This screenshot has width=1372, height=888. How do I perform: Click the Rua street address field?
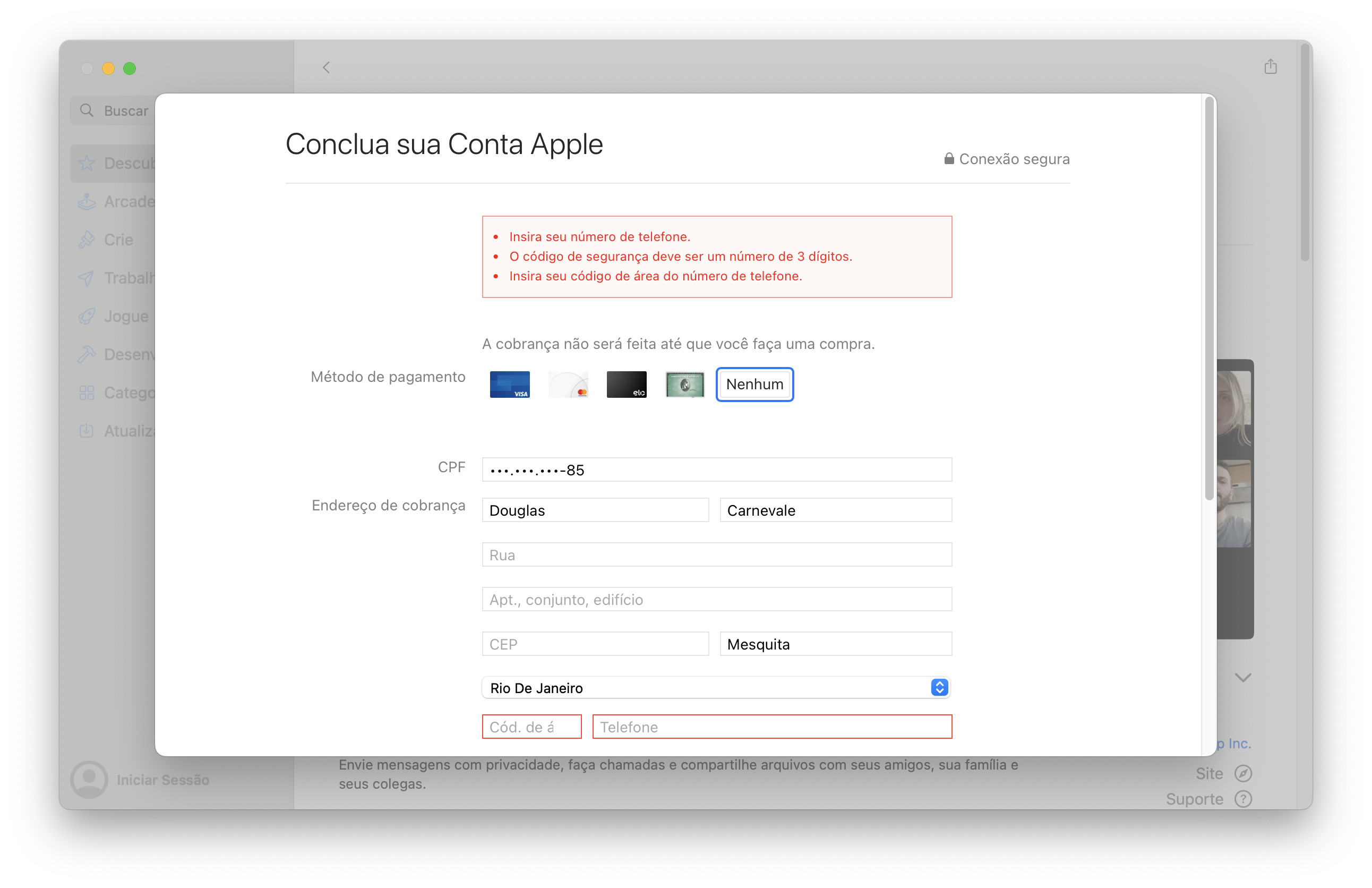717,554
